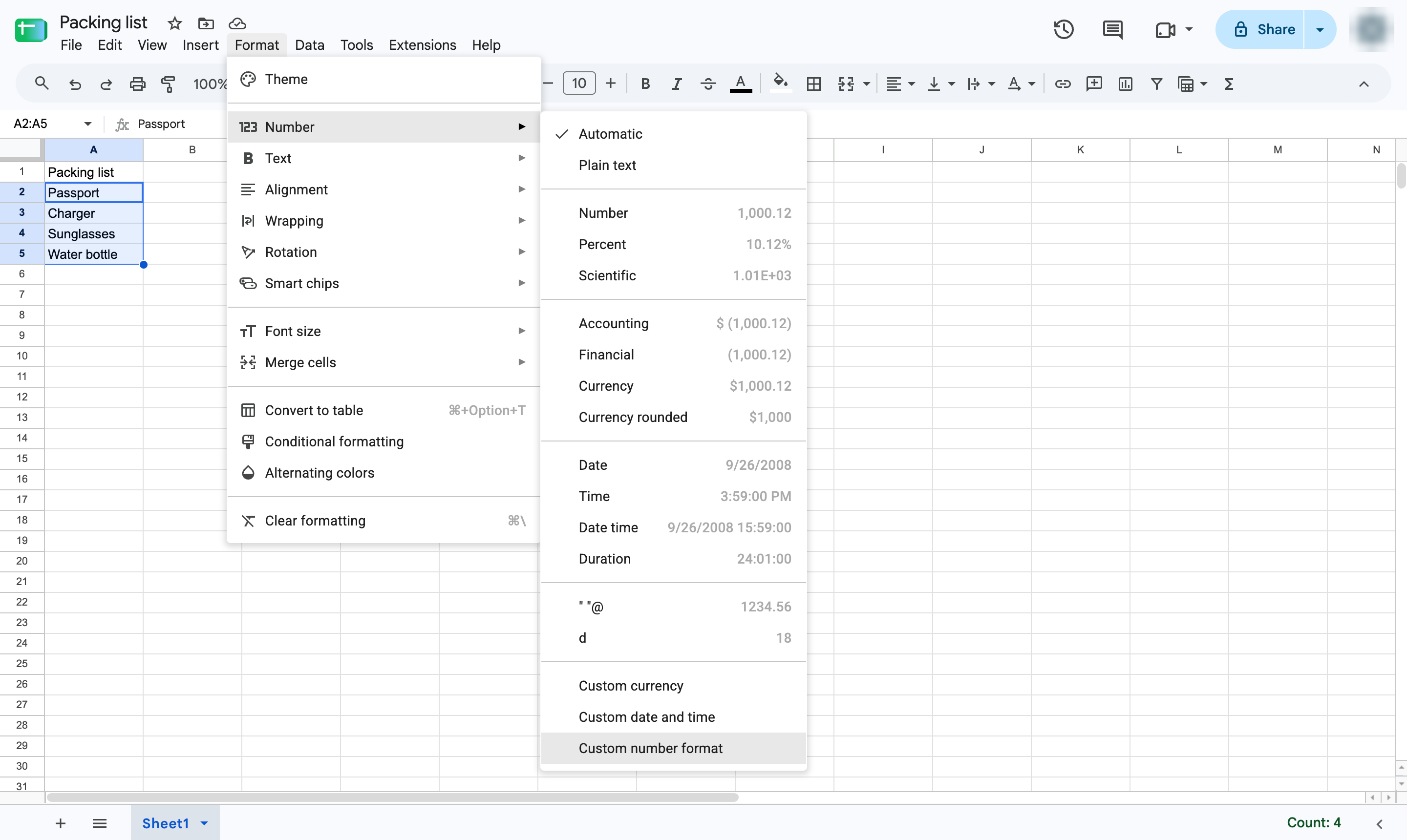
Task: Click the insert link icon
Action: tap(1062, 84)
